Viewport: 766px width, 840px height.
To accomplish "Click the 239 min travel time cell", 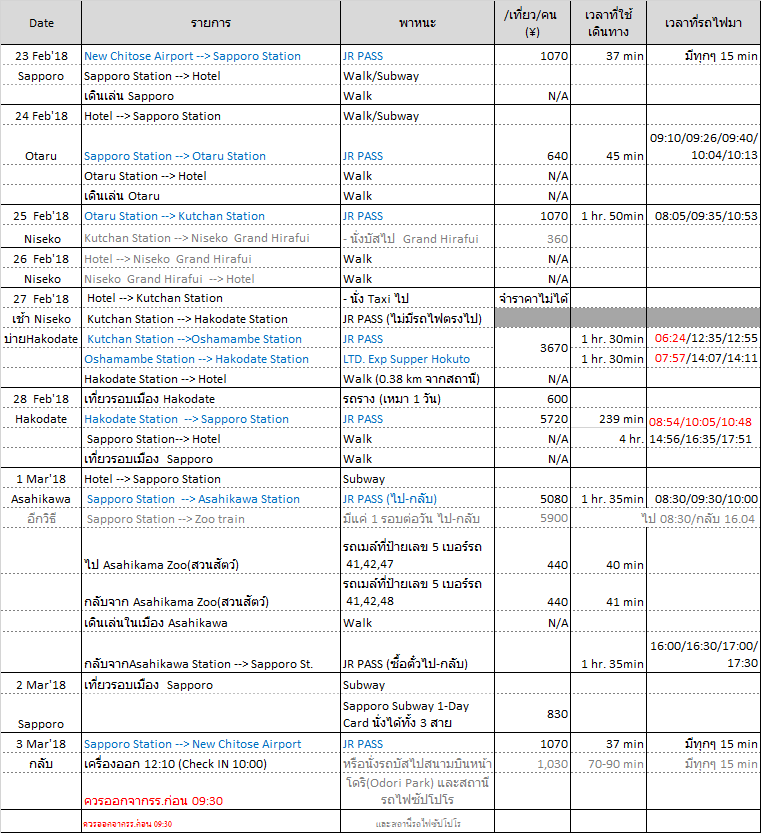I will (609, 419).
